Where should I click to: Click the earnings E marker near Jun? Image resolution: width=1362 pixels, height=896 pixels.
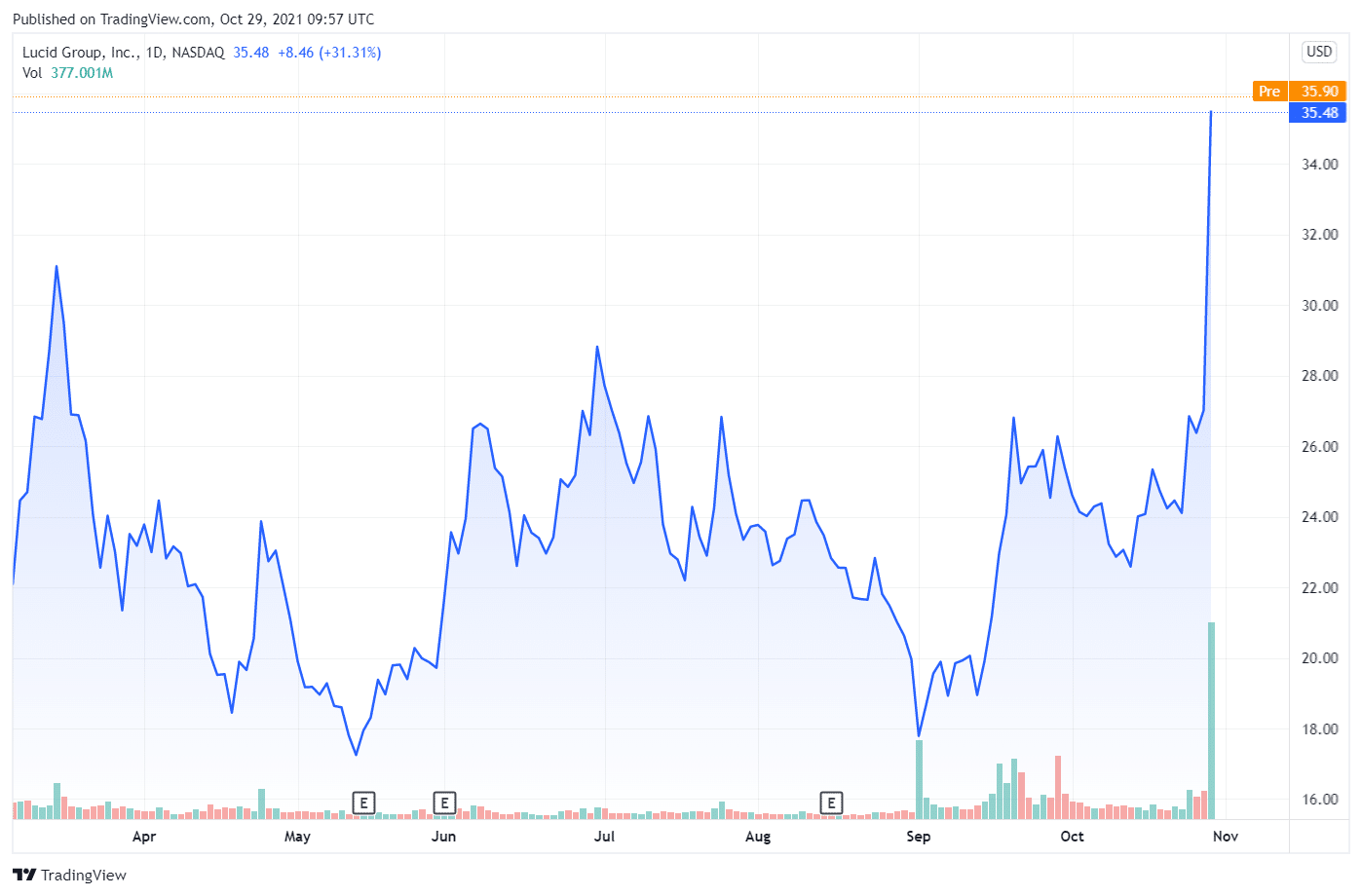click(x=444, y=803)
